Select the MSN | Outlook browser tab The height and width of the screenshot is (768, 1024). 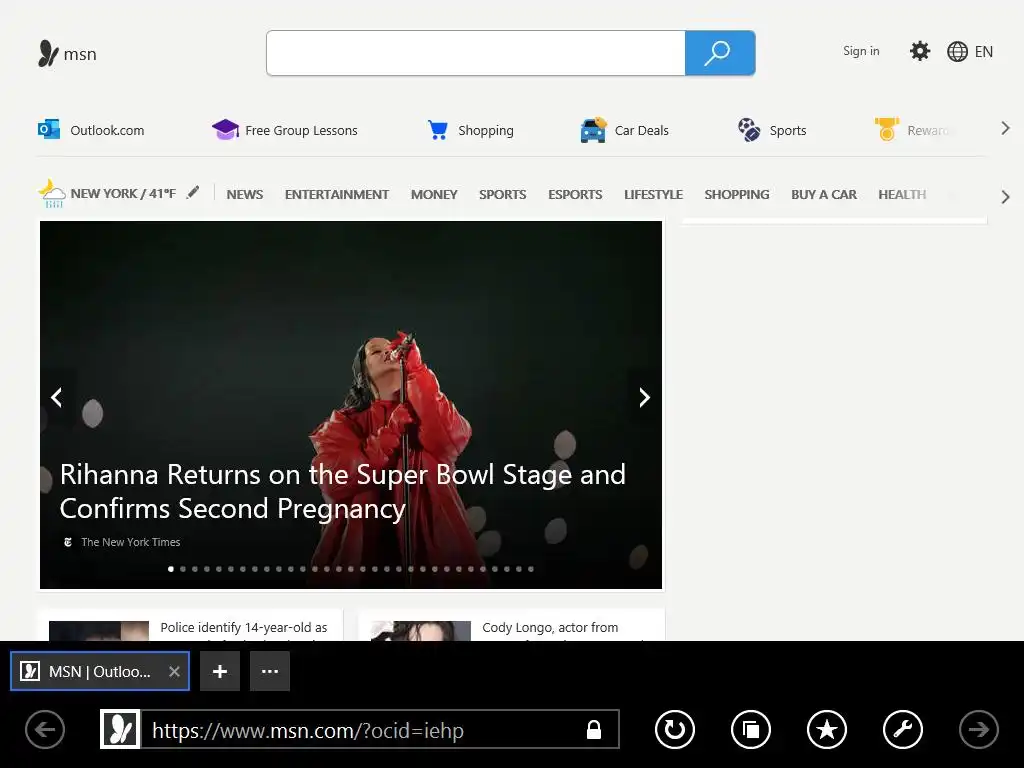click(x=100, y=671)
